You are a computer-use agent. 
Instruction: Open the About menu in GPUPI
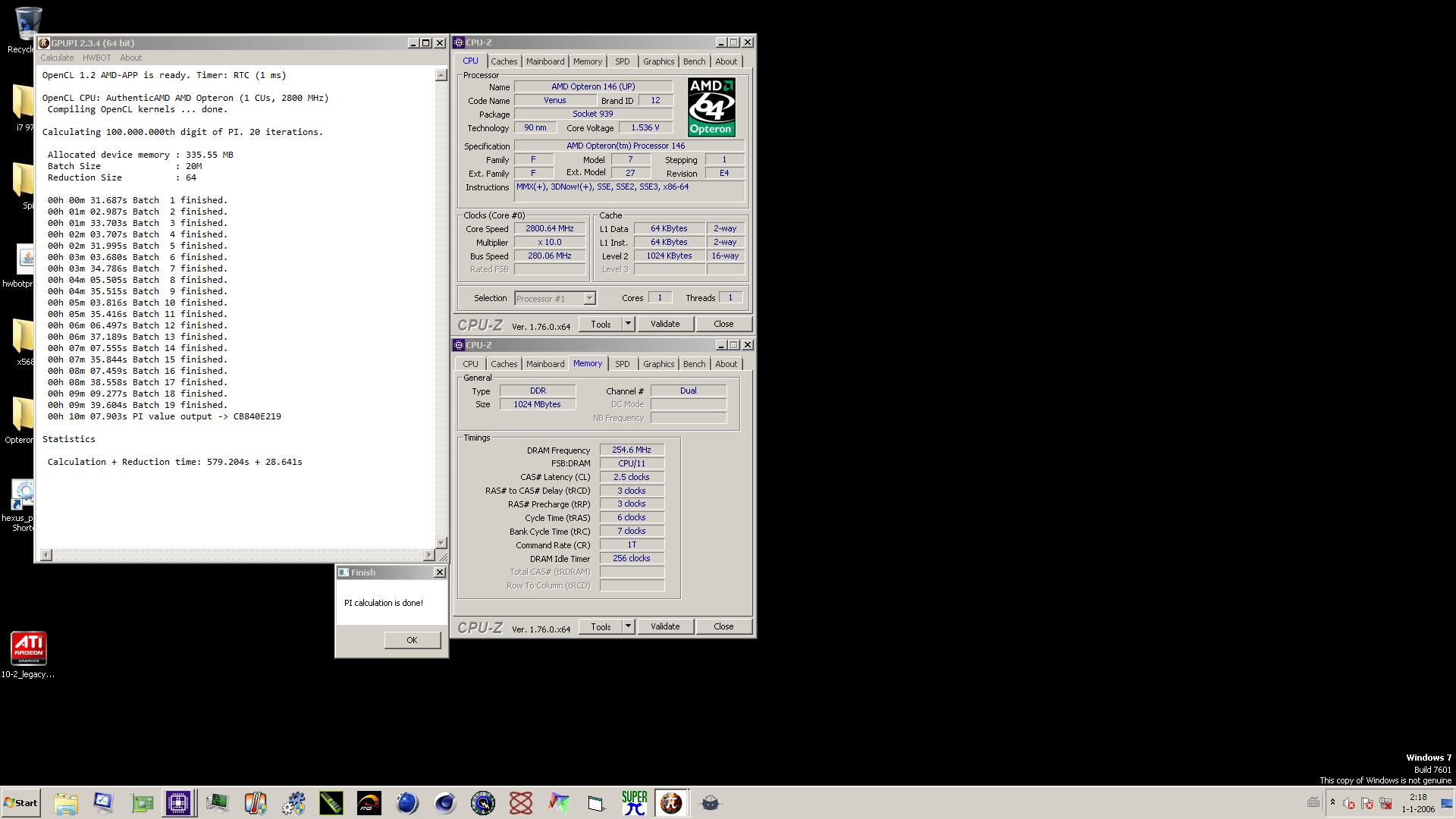tap(130, 58)
